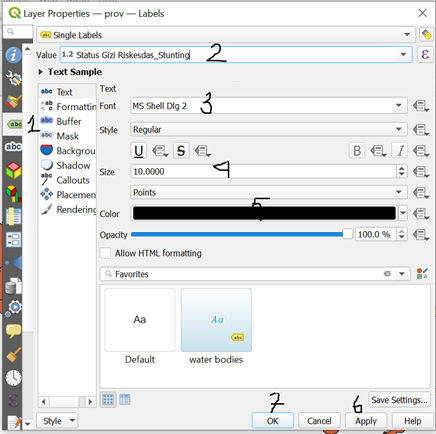This screenshot has width=436, height=434.
Task: Click the Cancel button
Action: 319,421
